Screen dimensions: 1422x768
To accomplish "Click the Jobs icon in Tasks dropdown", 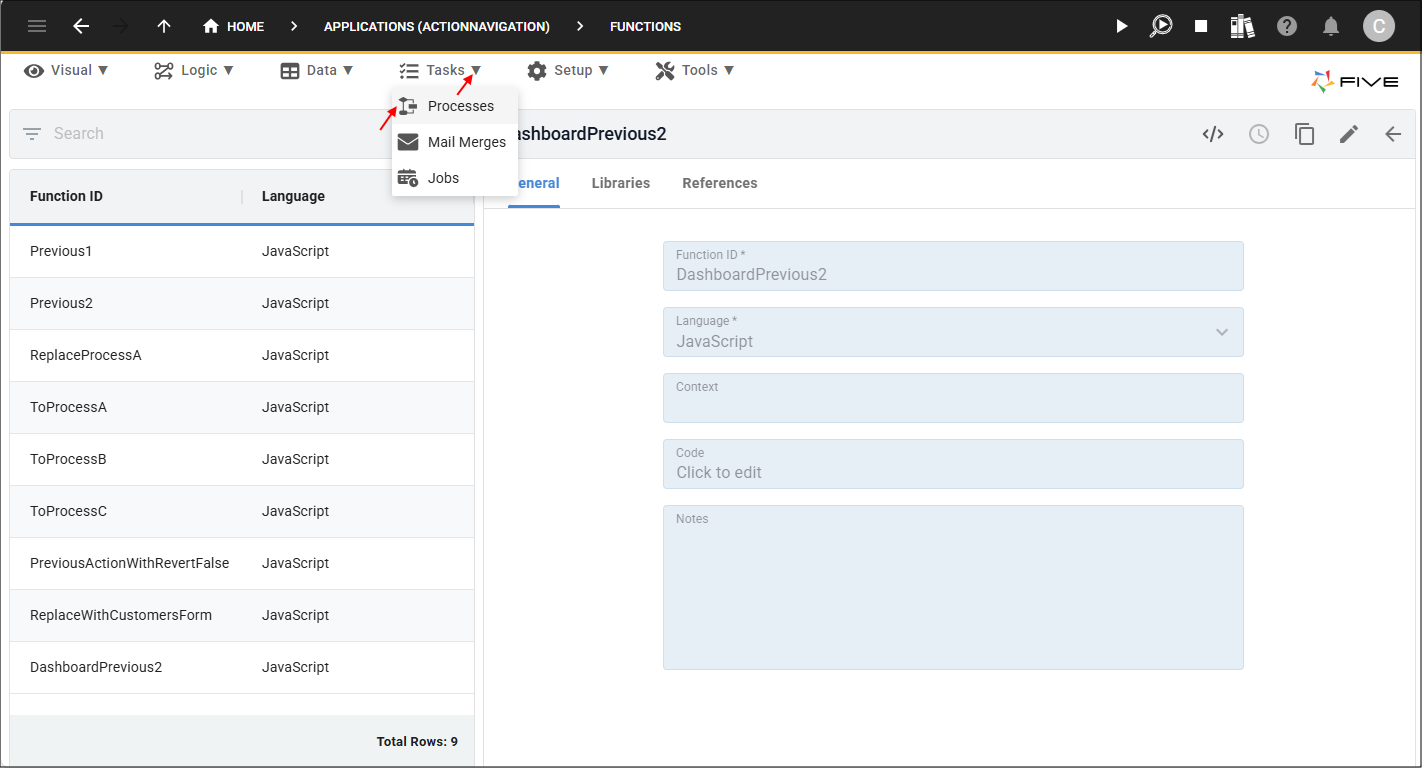I will (408, 177).
